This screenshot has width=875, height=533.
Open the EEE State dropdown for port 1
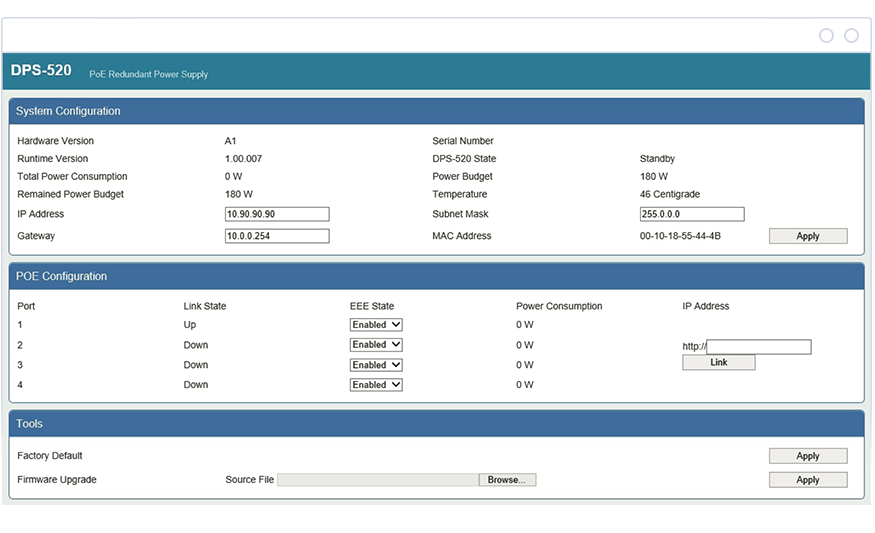376,325
